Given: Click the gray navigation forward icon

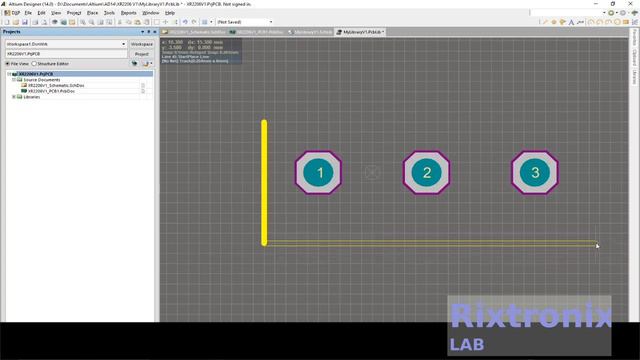Looking at the screenshot, I should [x=623, y=13].
